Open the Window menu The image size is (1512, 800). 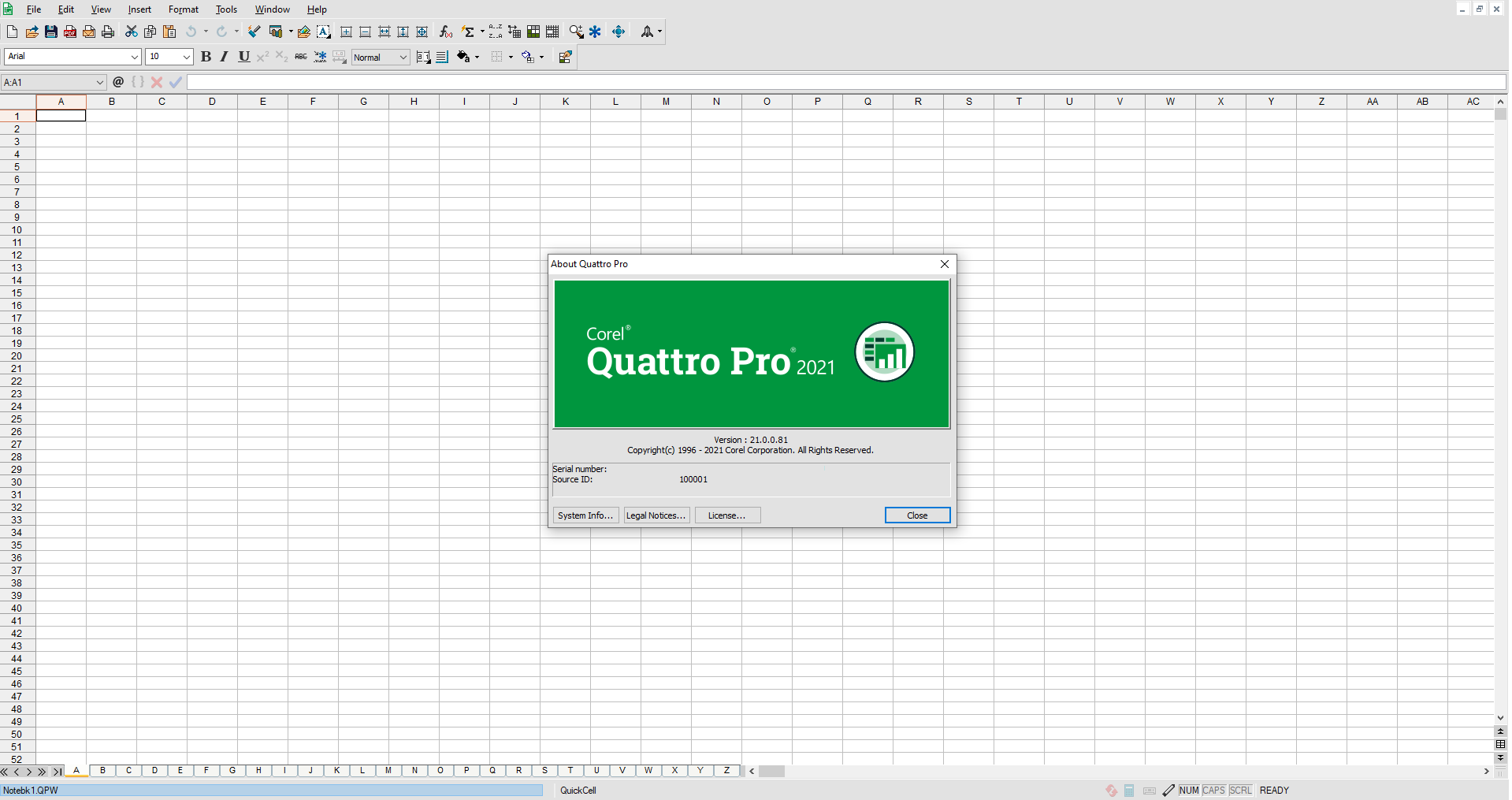tap(272, 9)
